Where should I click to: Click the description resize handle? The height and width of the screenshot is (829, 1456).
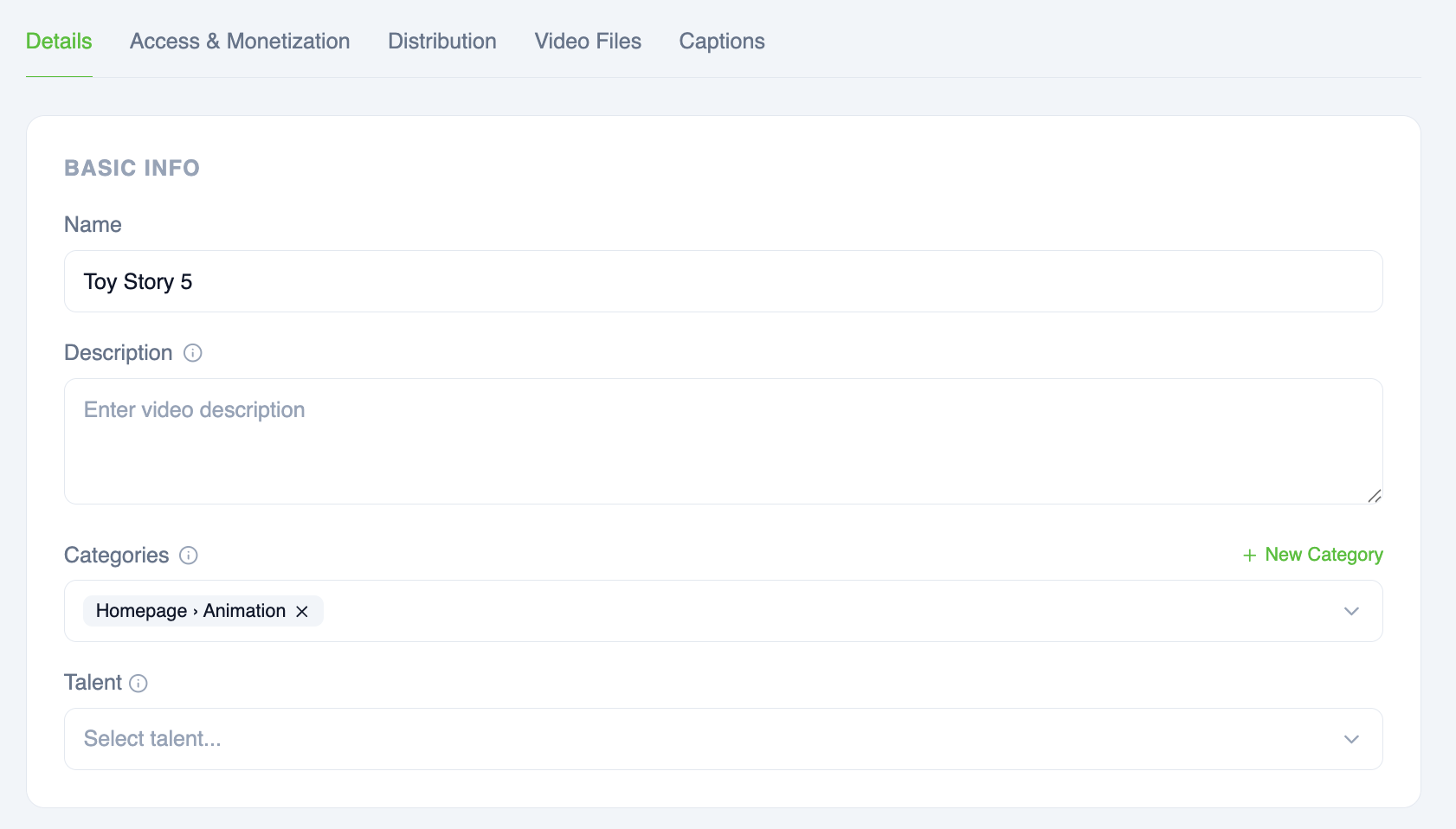(1374, 496)
